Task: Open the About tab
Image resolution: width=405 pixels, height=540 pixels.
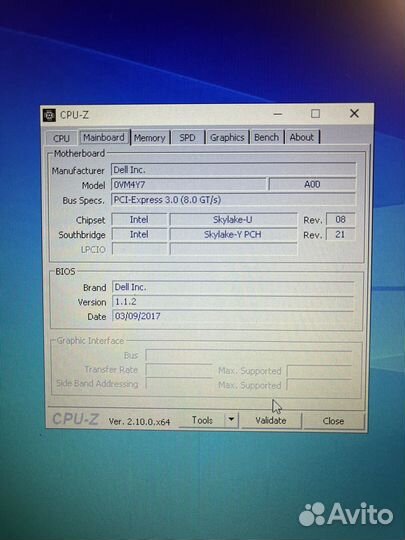Action: (302, 137)
